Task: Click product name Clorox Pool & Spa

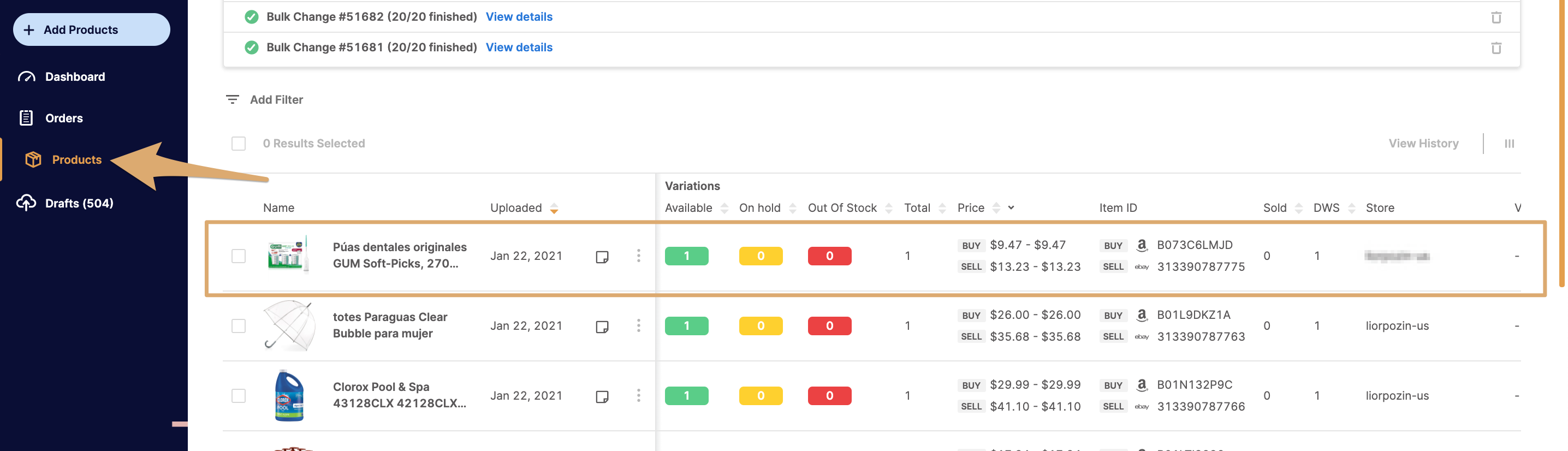Action: tap(399, 395)
